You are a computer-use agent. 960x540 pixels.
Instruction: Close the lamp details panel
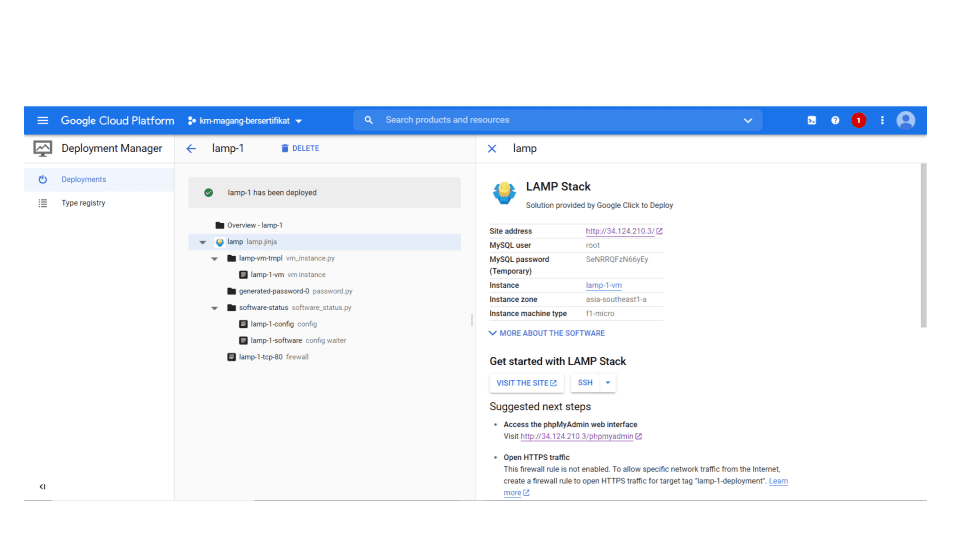point(492,149)
